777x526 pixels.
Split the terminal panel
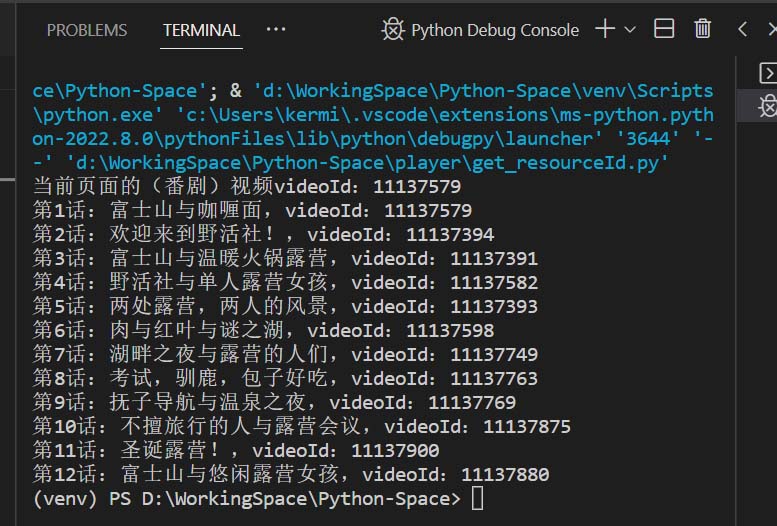[664, 29]
